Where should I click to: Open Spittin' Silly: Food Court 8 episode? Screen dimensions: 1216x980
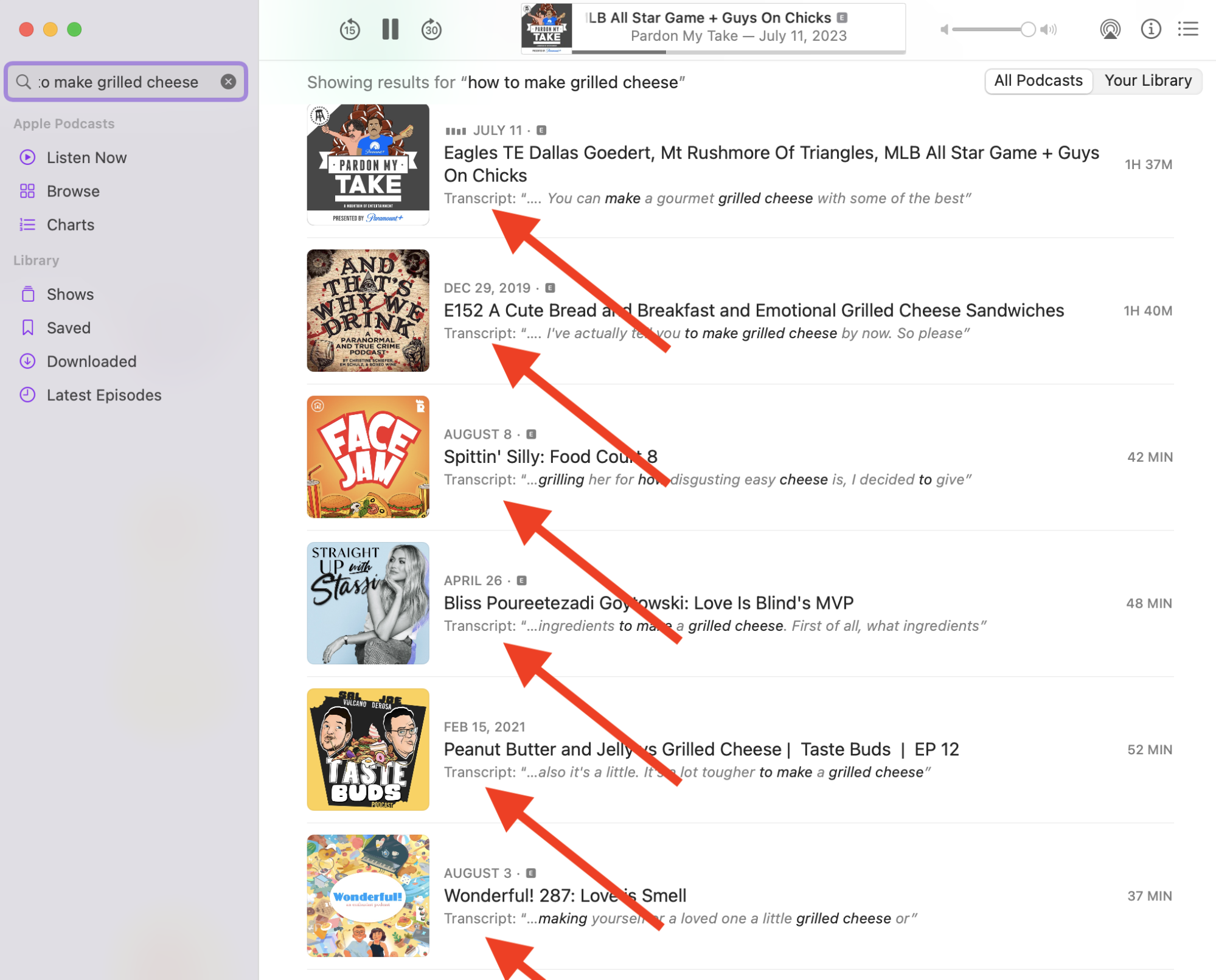(551, 456)
